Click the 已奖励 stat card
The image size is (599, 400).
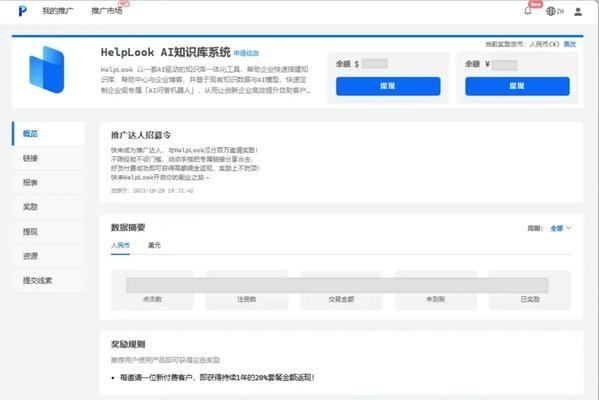pyautogui.click(x=530, y=290)
